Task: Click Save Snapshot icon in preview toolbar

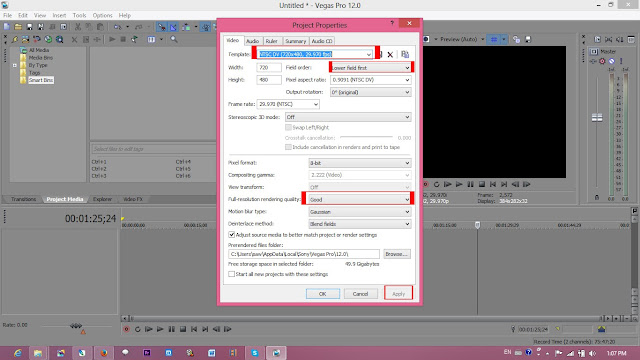Action: pos(528,39)
